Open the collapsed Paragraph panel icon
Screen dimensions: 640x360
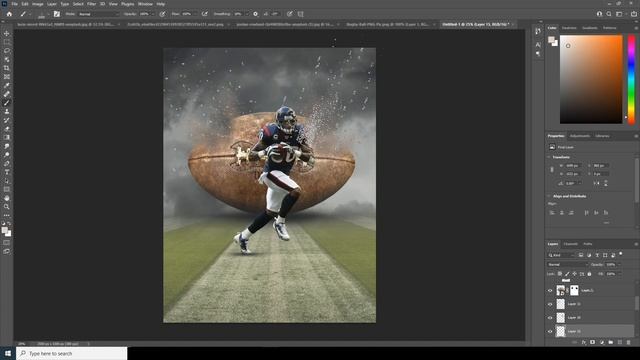point(538,53)
